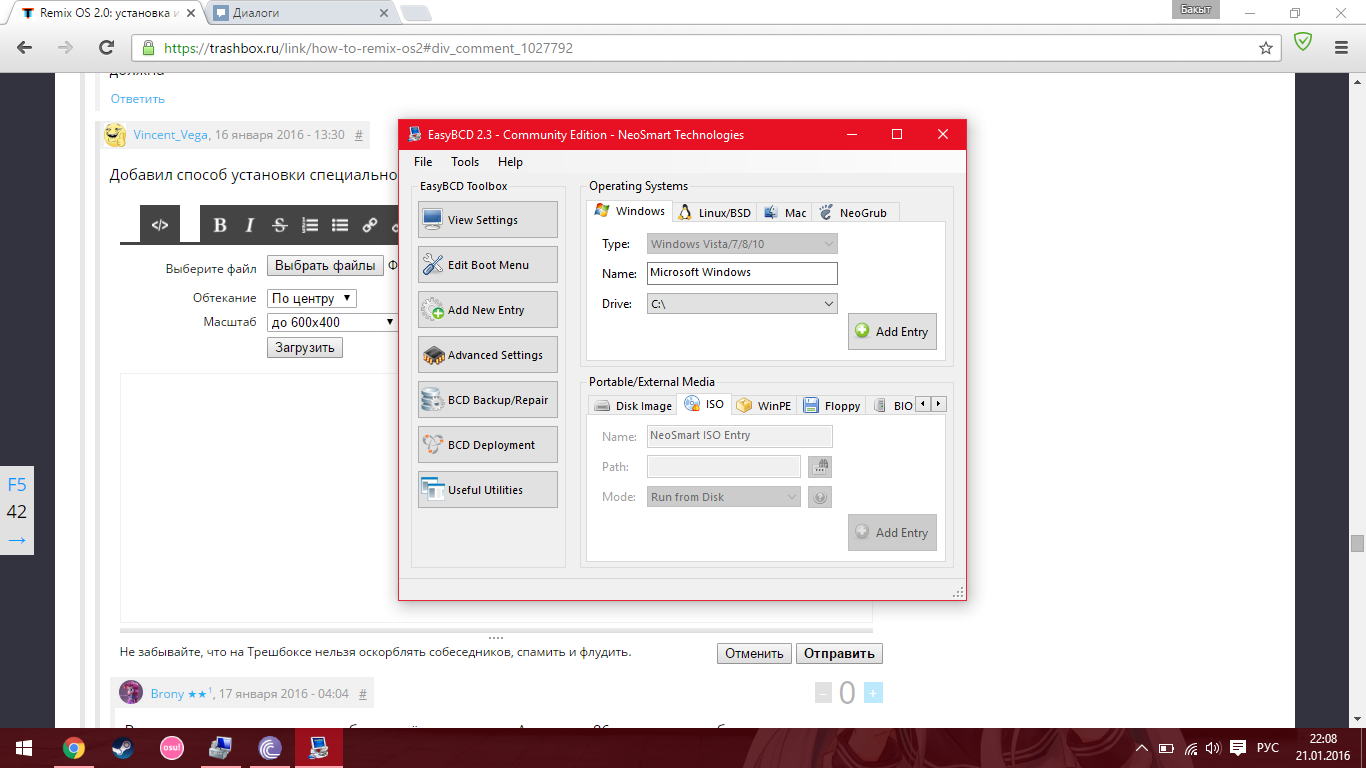Open the Windows Start menu
Screen dimensions: 1366x768
point(24,748)
